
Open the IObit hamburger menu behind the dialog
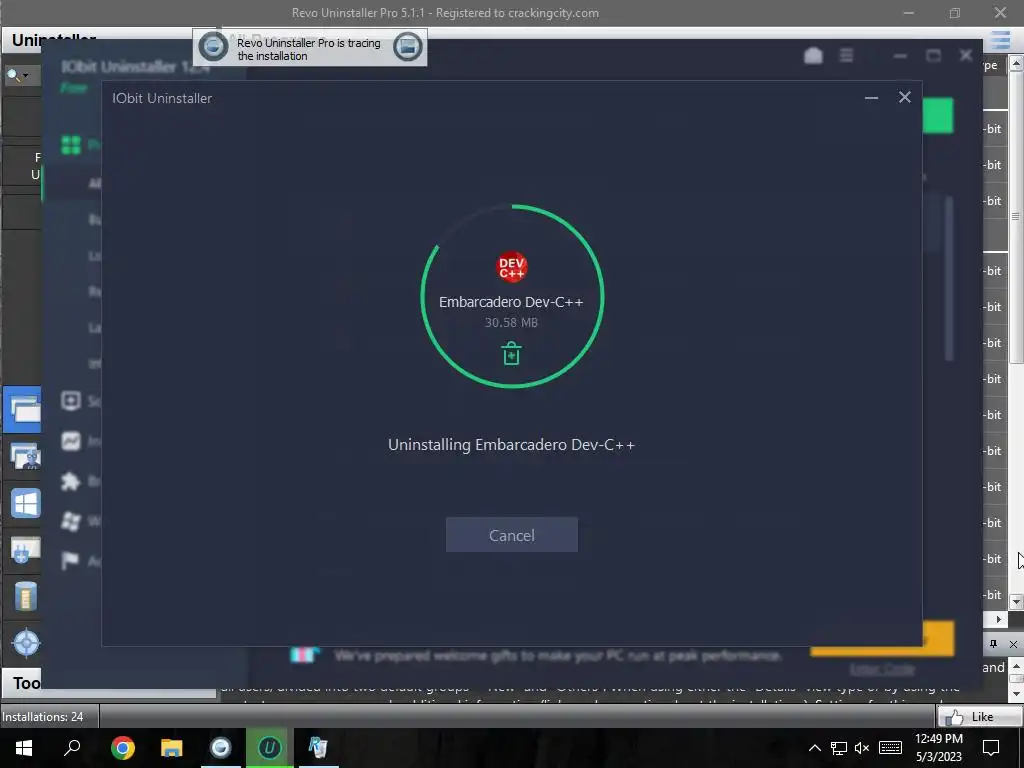point(846,56)
